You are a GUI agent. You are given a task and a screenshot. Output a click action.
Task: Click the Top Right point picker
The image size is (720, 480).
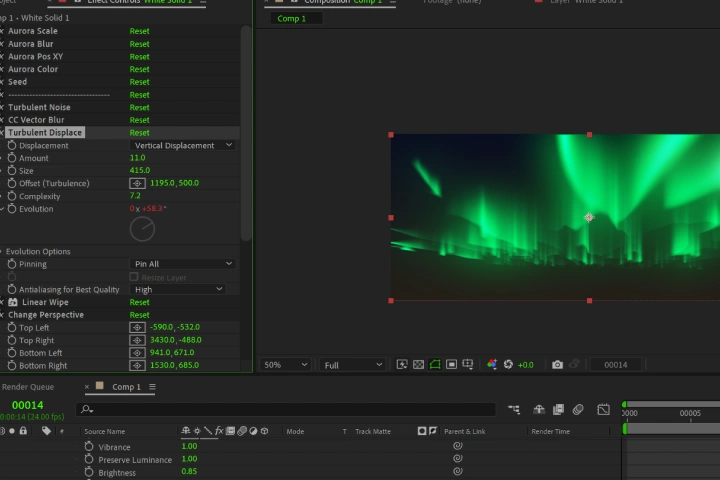point(137,340)
